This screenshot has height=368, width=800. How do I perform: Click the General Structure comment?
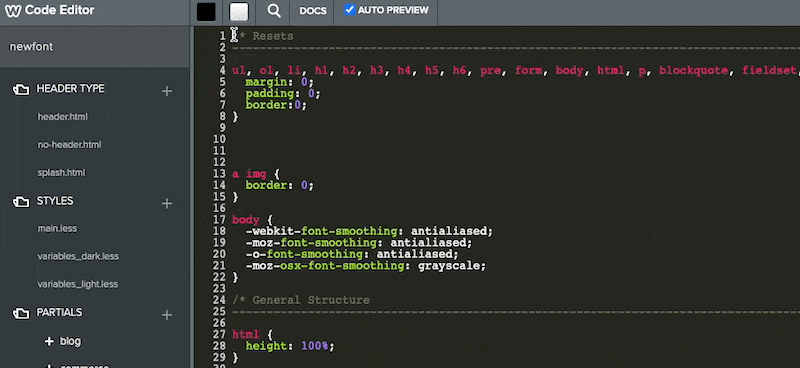click(301, 300)
